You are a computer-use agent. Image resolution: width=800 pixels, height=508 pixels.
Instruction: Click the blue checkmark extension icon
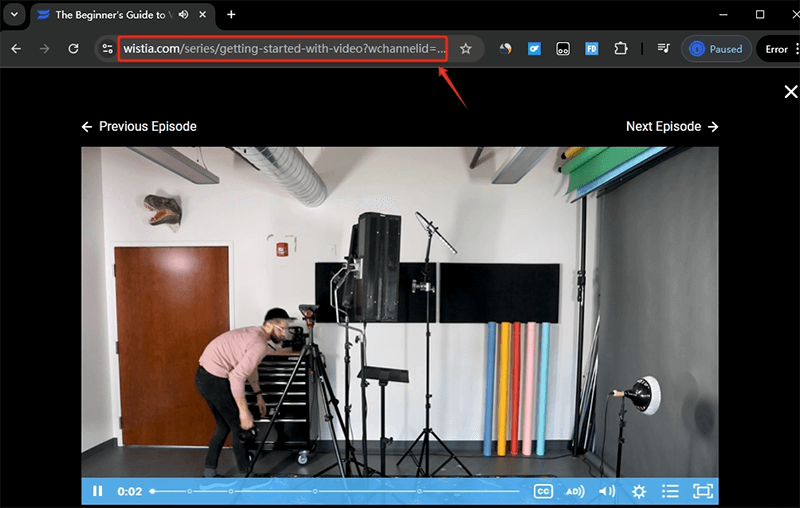534,48
